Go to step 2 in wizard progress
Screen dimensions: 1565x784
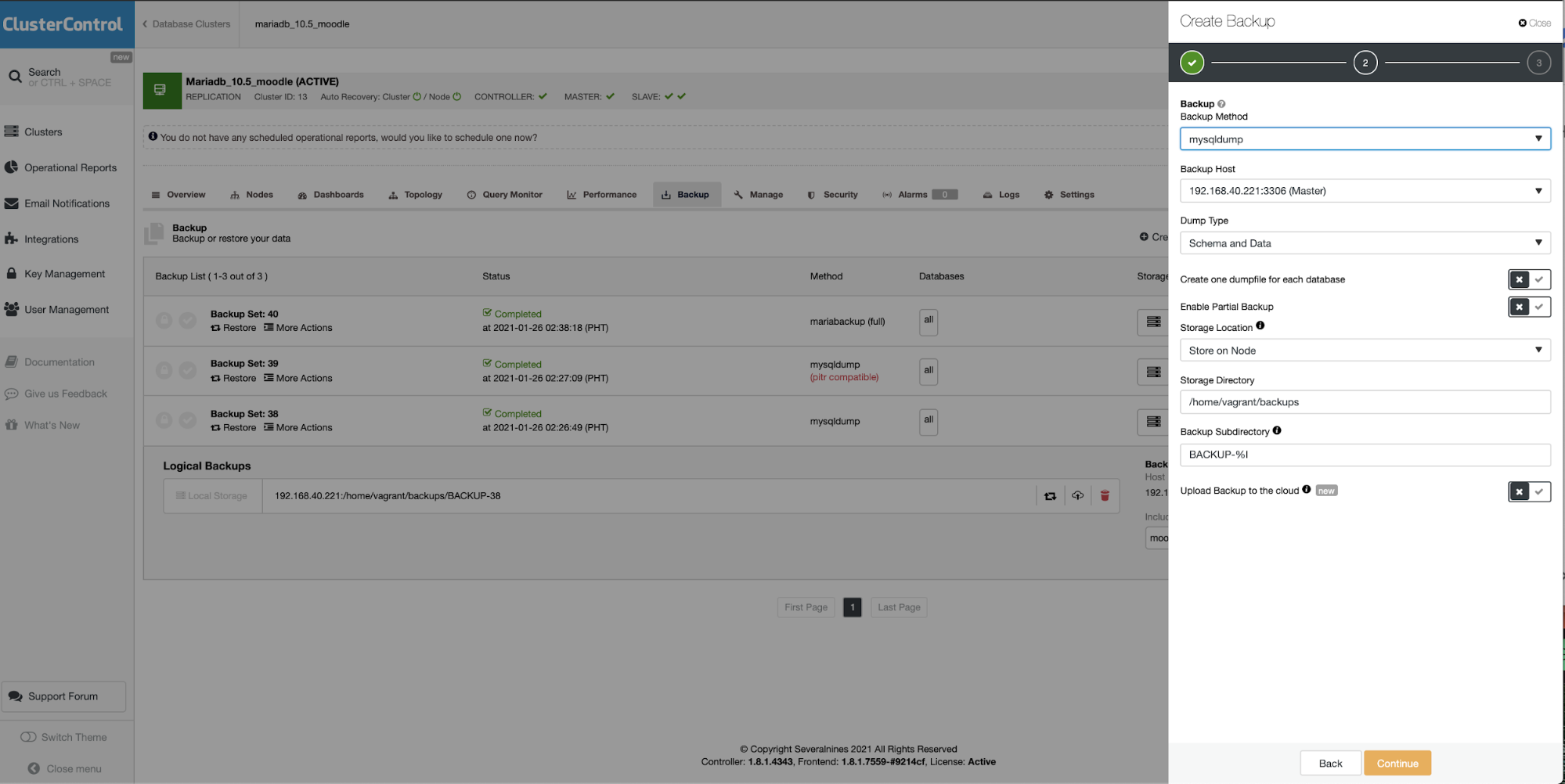coord(1365,63)
